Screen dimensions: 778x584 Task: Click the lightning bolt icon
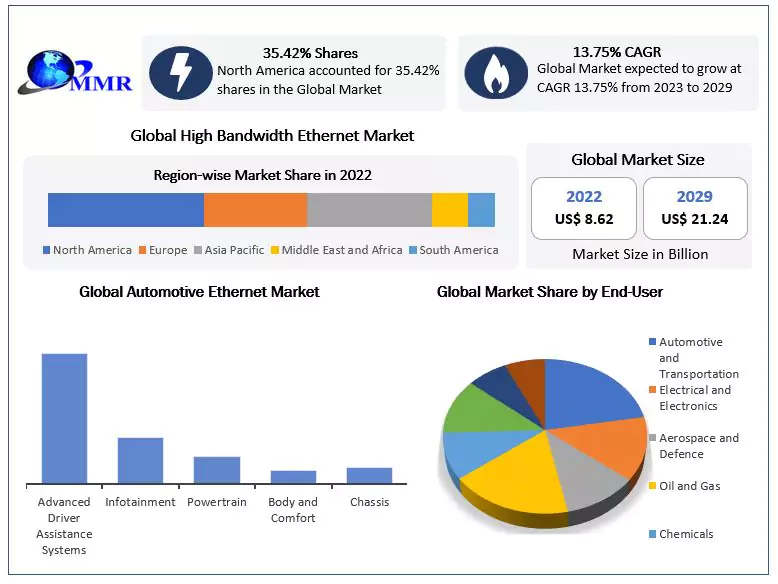pos(180,74)
